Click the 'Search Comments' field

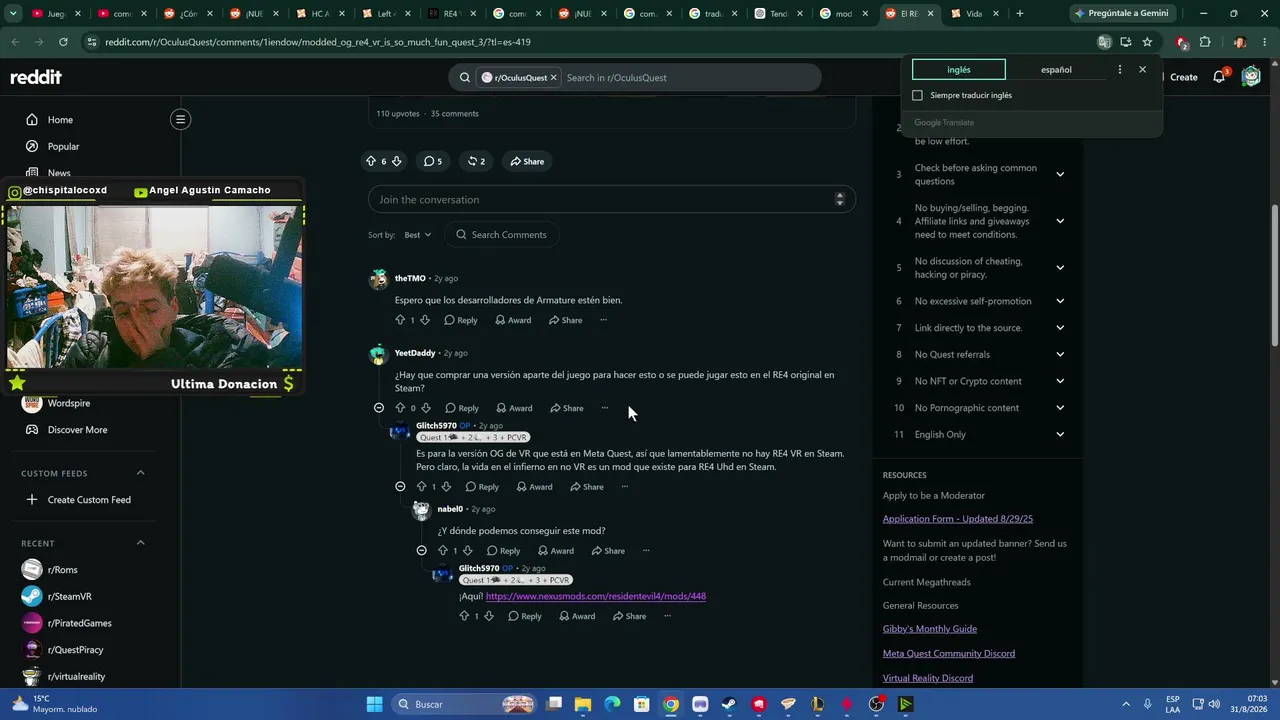click(x=502, y=235)
